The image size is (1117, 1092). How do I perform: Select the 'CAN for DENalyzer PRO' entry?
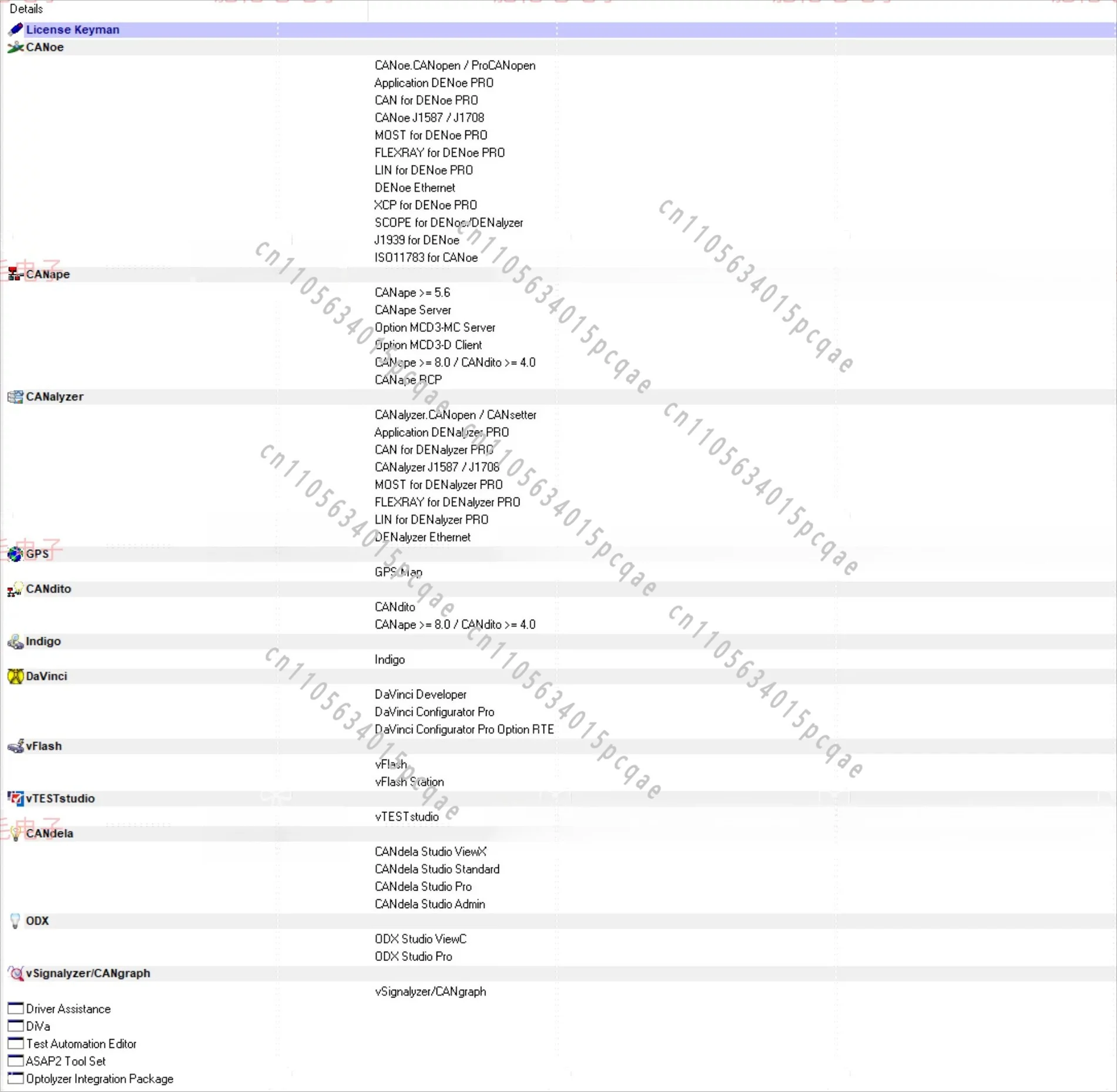(434, 450)
